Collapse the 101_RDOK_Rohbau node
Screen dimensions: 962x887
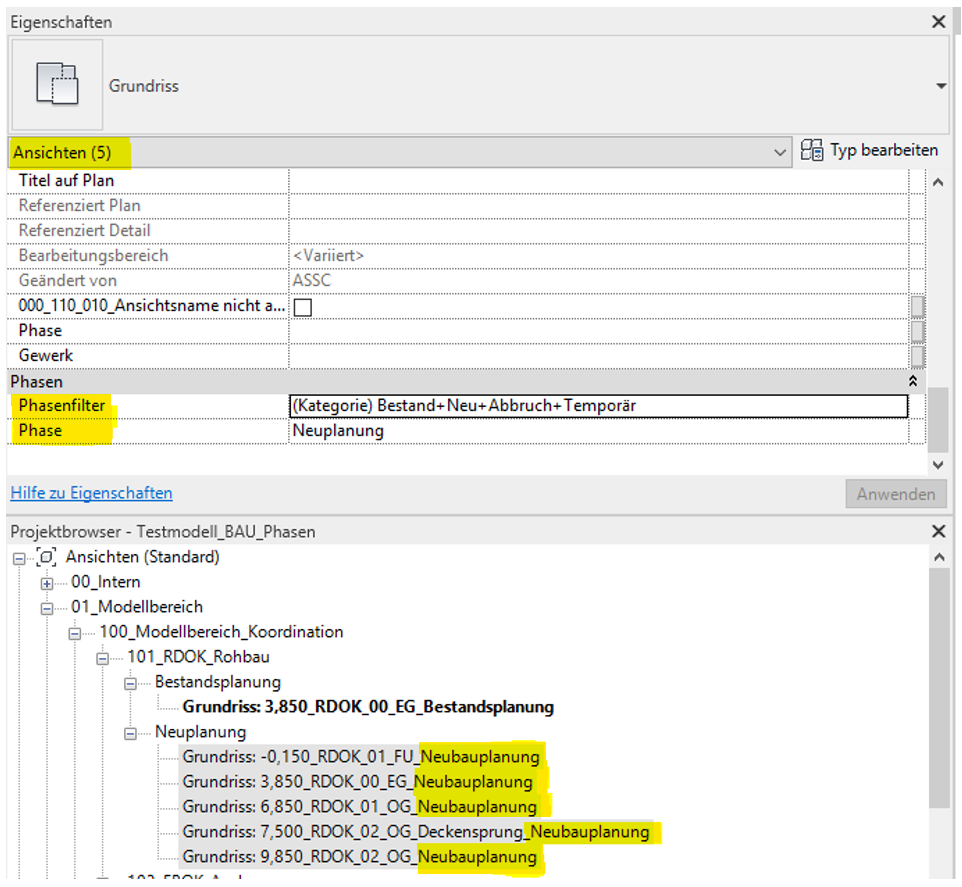click(x=102, y=657)
